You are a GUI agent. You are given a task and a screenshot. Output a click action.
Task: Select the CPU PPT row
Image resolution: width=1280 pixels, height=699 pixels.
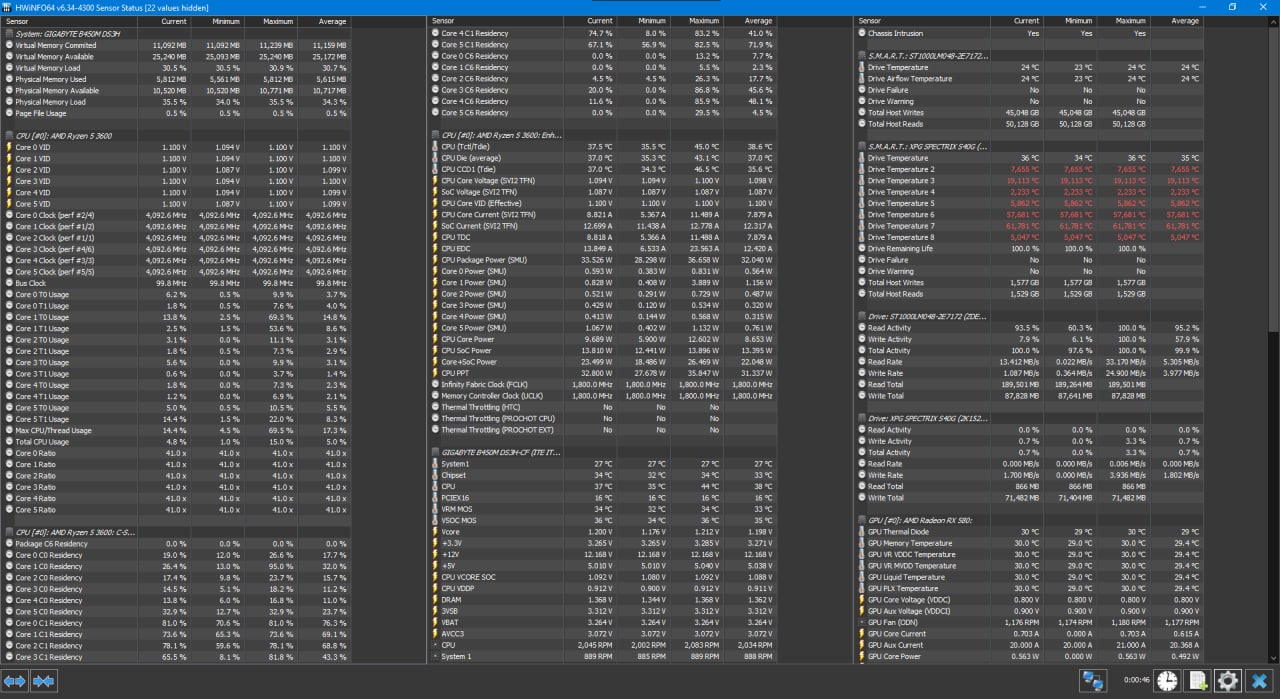pyautogui.click(x=602, y=373)
